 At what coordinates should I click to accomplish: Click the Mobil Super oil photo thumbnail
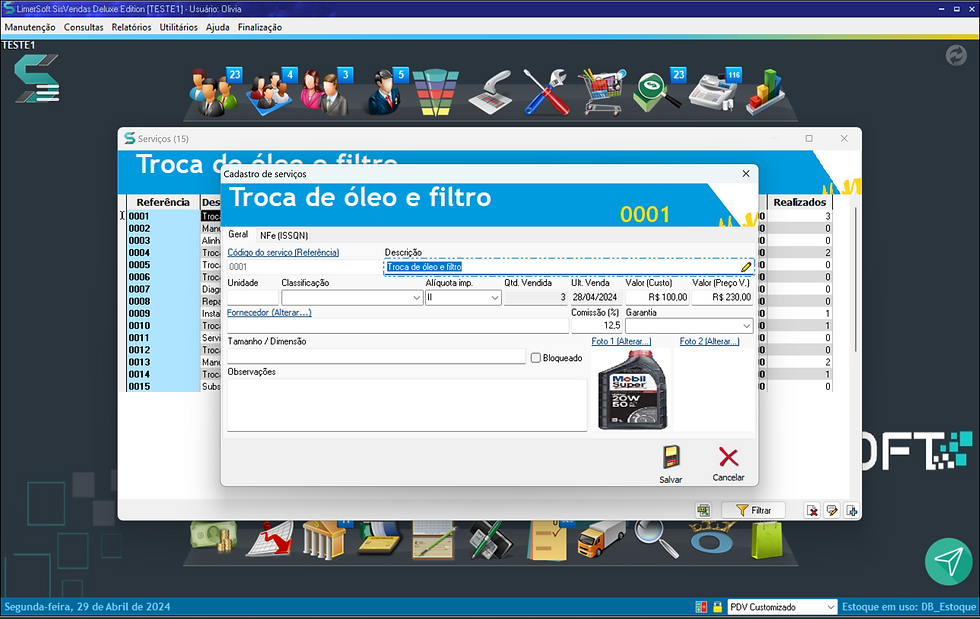click(632, 390)
